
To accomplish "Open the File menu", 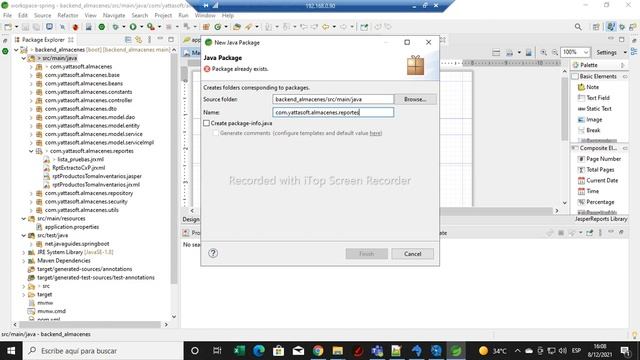I will point(7,15).
